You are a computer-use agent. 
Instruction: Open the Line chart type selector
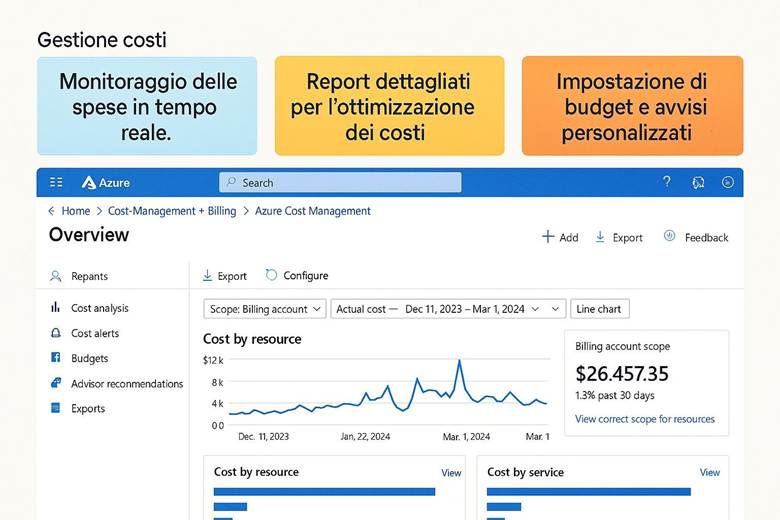click(x=599, y=309)
